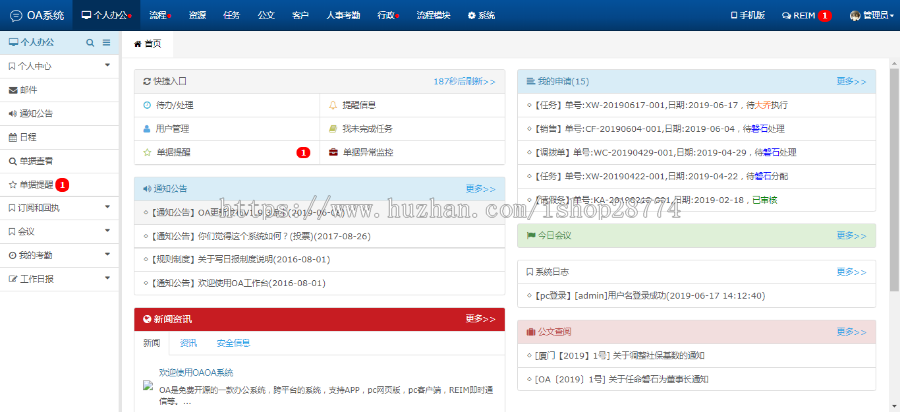The height and width of the screenshot is (412, 900).
Task: Click 更多 in 公文查阅 panel
Action: tap(851, 332)
